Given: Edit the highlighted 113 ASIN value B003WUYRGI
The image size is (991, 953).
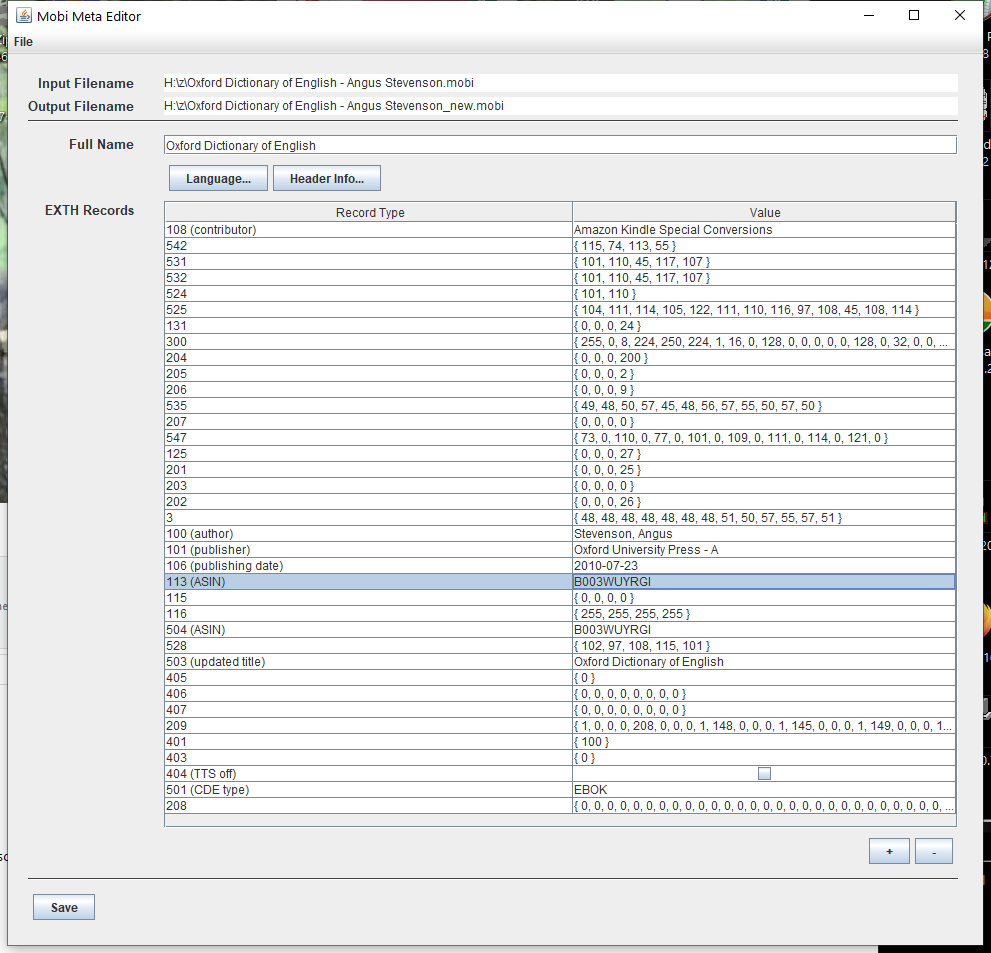Looking at the screenshot, I should pos(764,581).
